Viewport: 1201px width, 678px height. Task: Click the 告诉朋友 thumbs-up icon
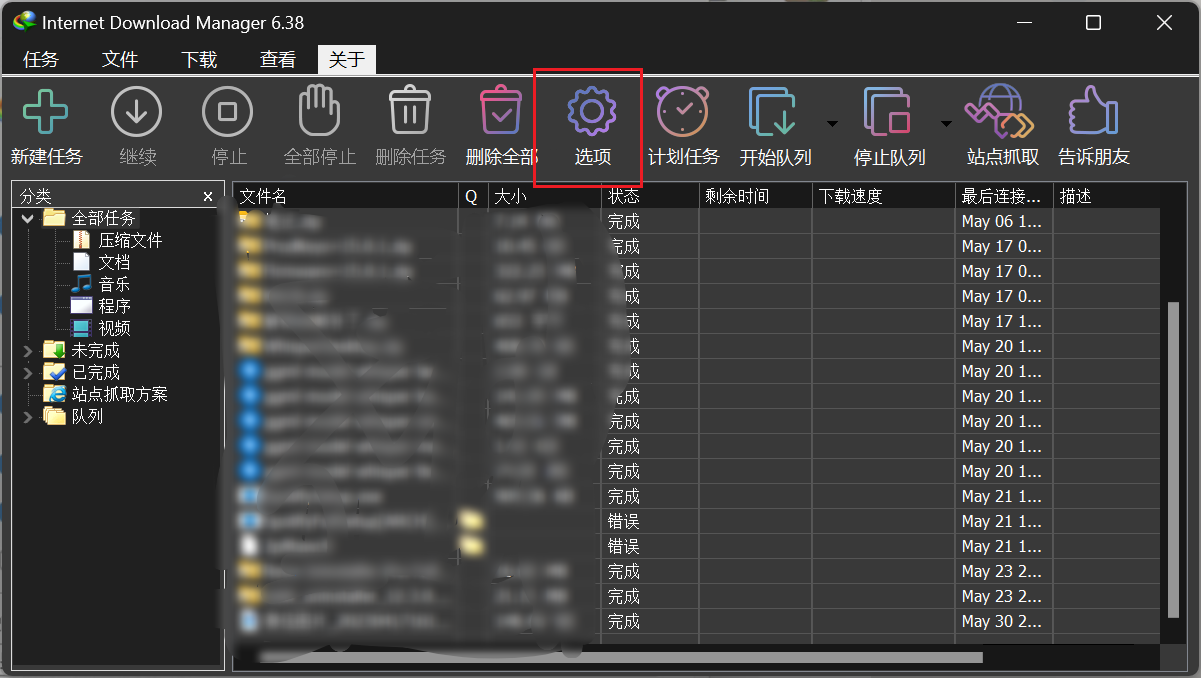pos(1093,111)
